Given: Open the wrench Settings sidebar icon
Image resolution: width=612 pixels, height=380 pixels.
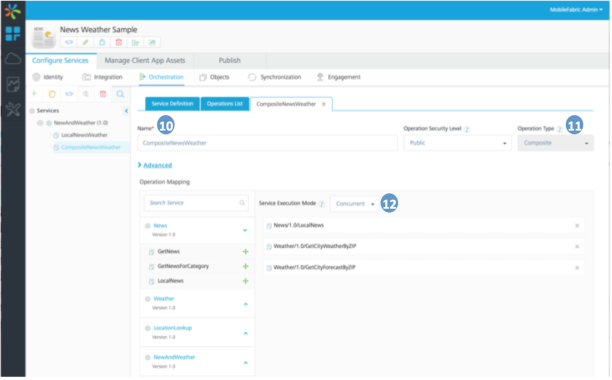Looking at the screenshot, I should click(x=13, y=110).
